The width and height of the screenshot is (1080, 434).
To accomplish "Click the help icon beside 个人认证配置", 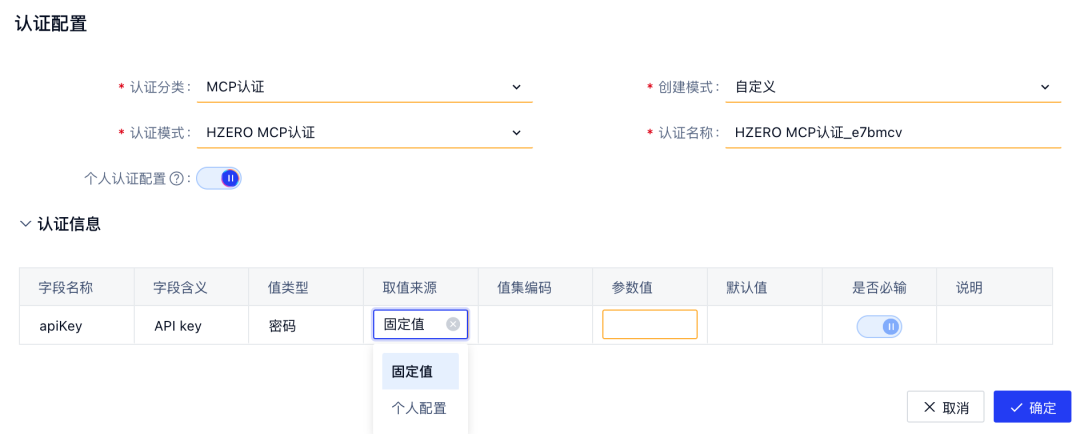I will point(177,179).
